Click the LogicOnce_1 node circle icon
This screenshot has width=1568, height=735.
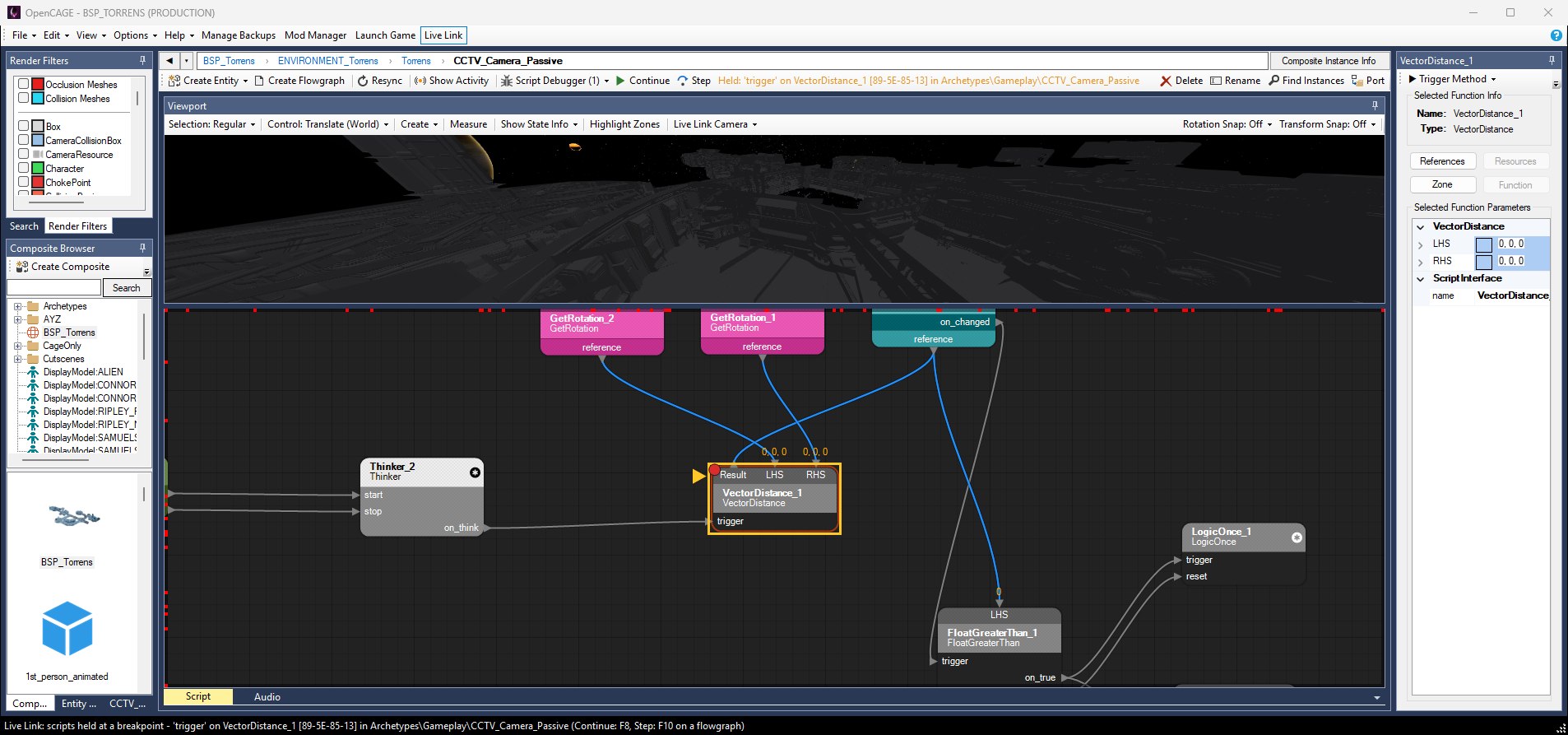coord(1297,537)
